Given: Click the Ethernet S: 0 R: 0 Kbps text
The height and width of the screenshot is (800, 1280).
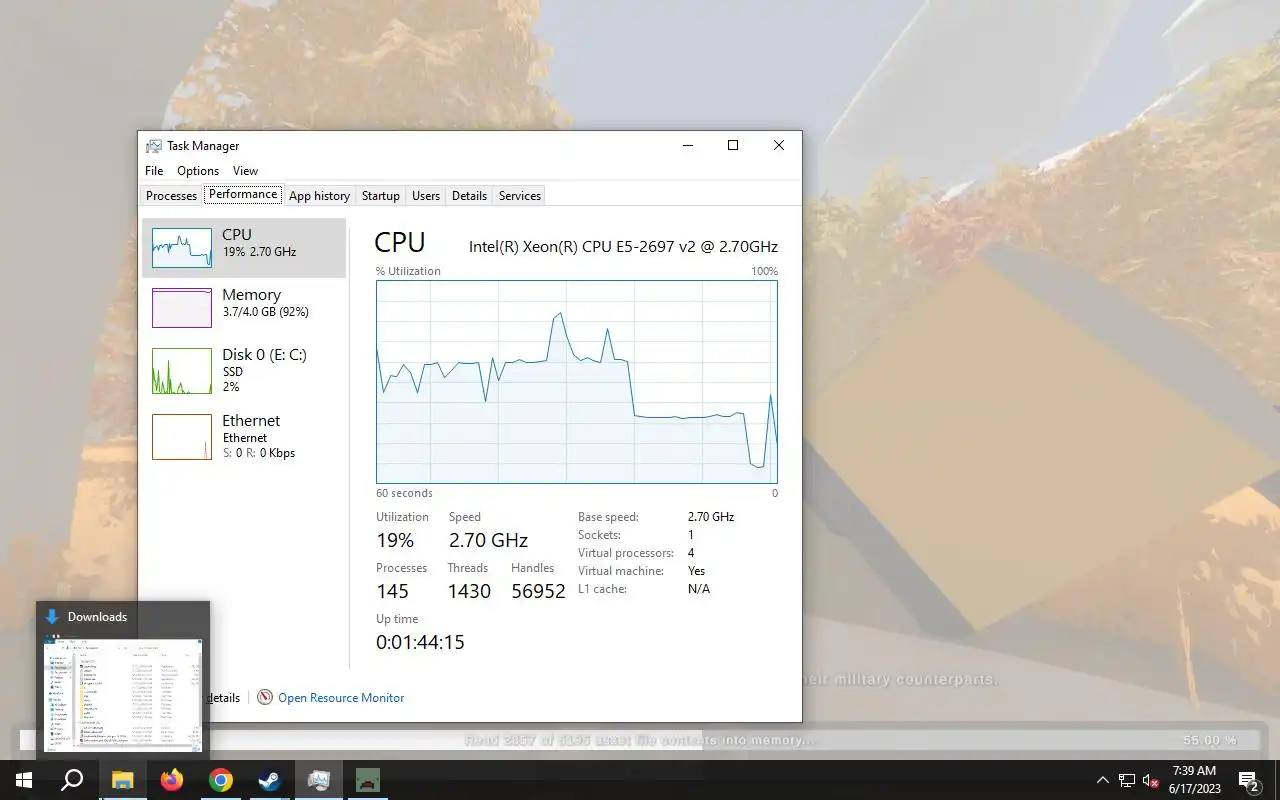Looking at the screenshot, I should tap(258, 453).
